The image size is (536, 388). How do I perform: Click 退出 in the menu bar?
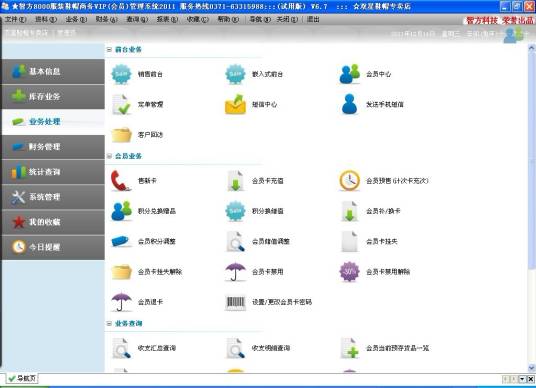[313, 19]
